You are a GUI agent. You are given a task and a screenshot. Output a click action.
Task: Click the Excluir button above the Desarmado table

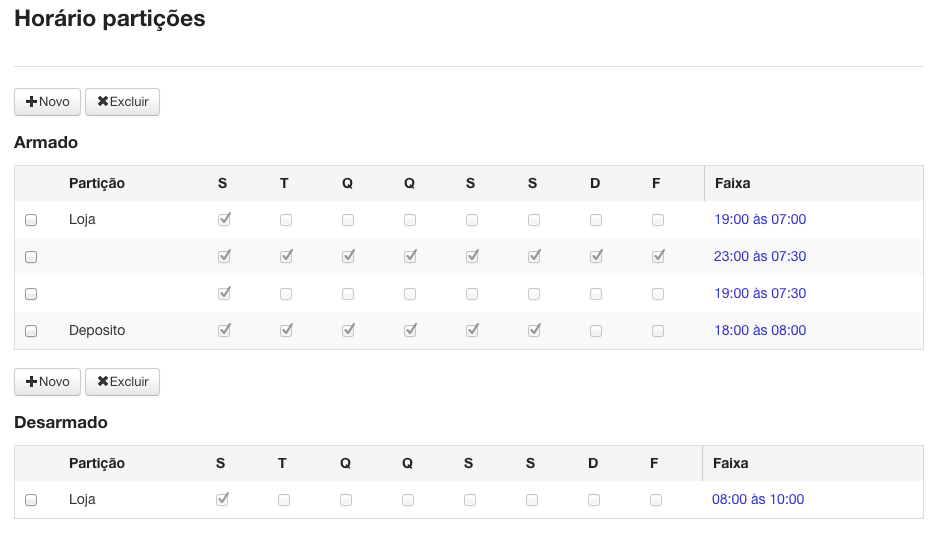(x=122, y=382)
